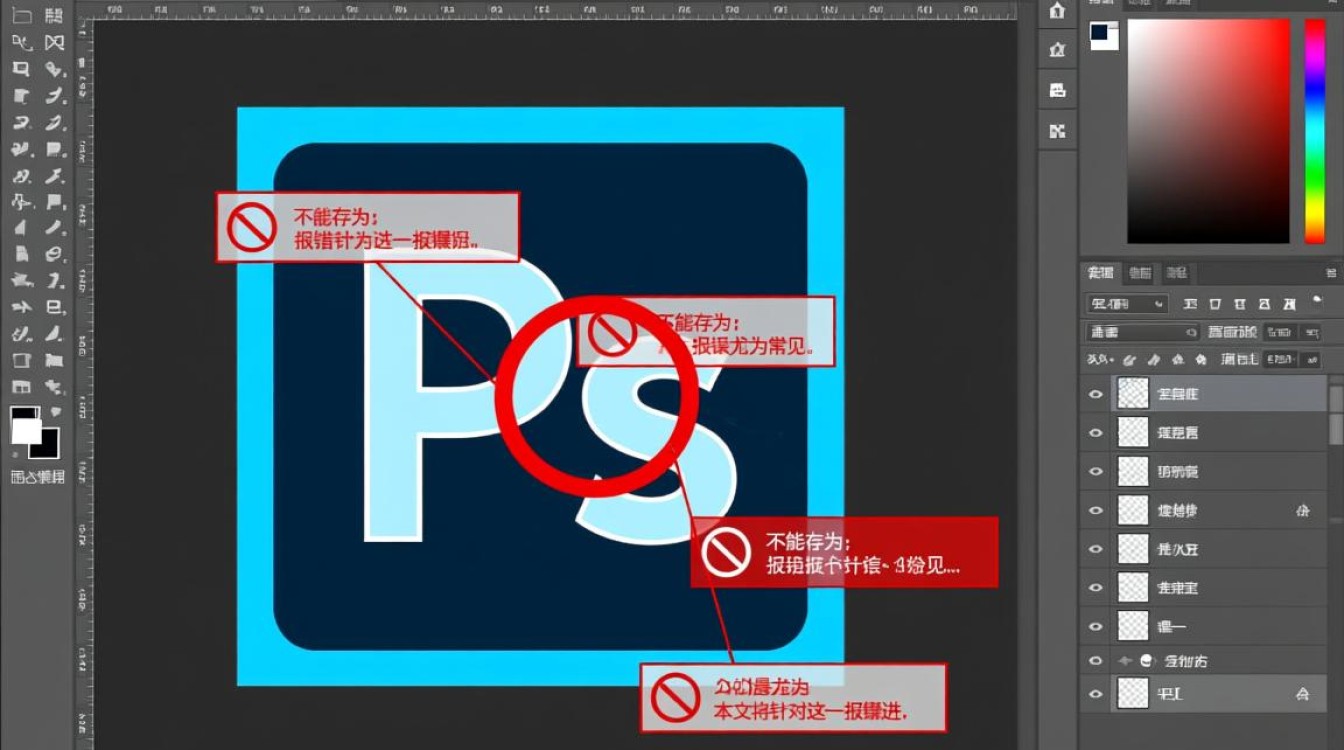Open the top icon in collapsed panel dock
The width and height of the screenshot is (1344, 750).
pyautogui.click(x=1057, y=12)
